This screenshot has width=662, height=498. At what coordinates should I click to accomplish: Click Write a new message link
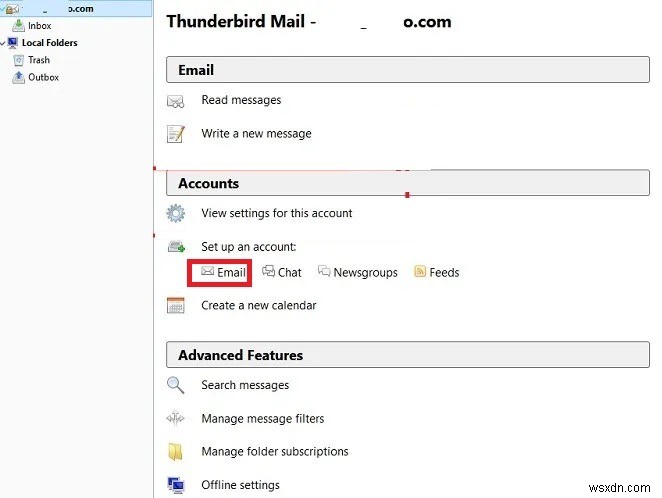tap(256, 134)
